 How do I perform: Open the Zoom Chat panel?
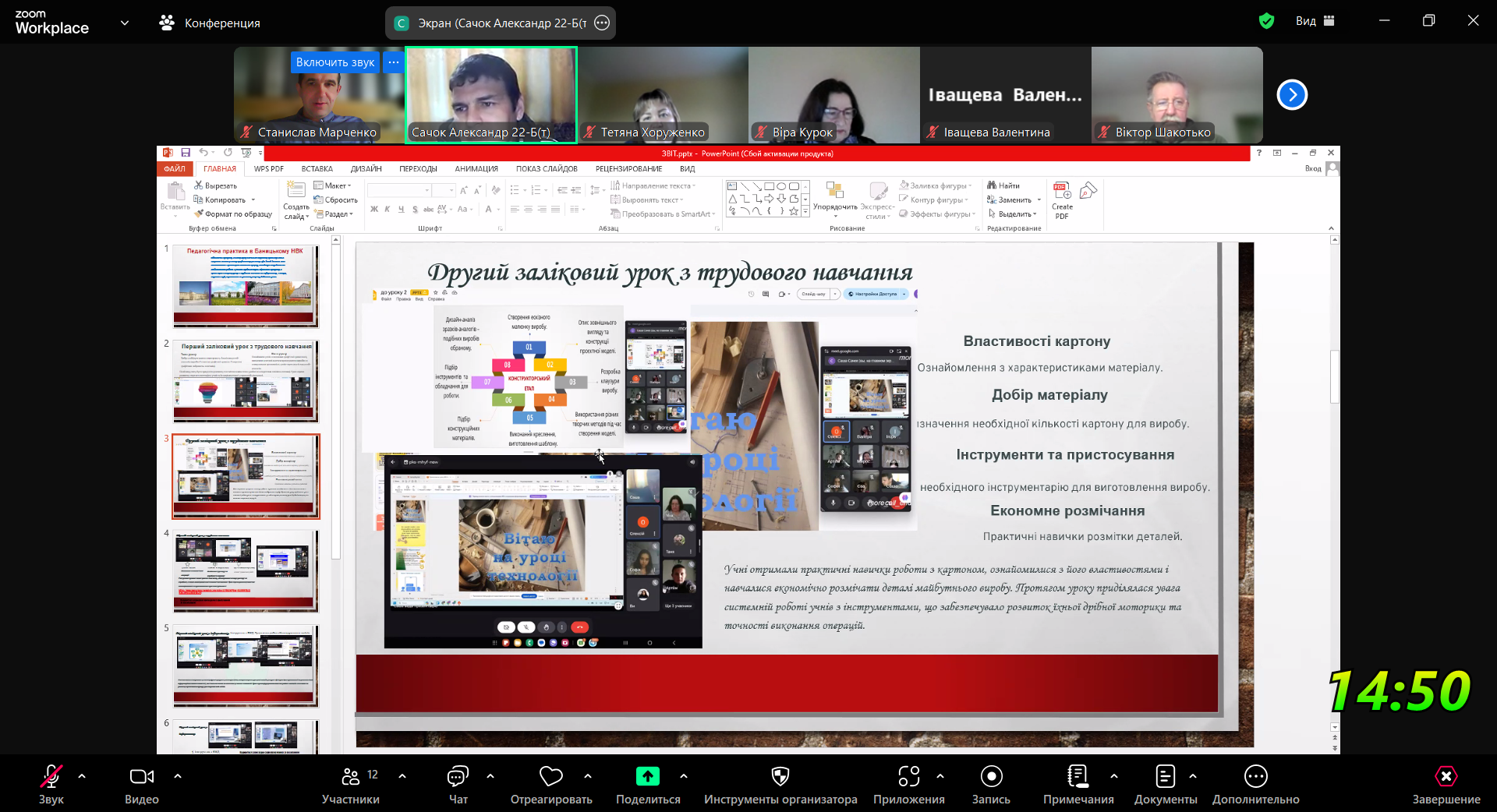pyautogui.click(x=458, y=784)
